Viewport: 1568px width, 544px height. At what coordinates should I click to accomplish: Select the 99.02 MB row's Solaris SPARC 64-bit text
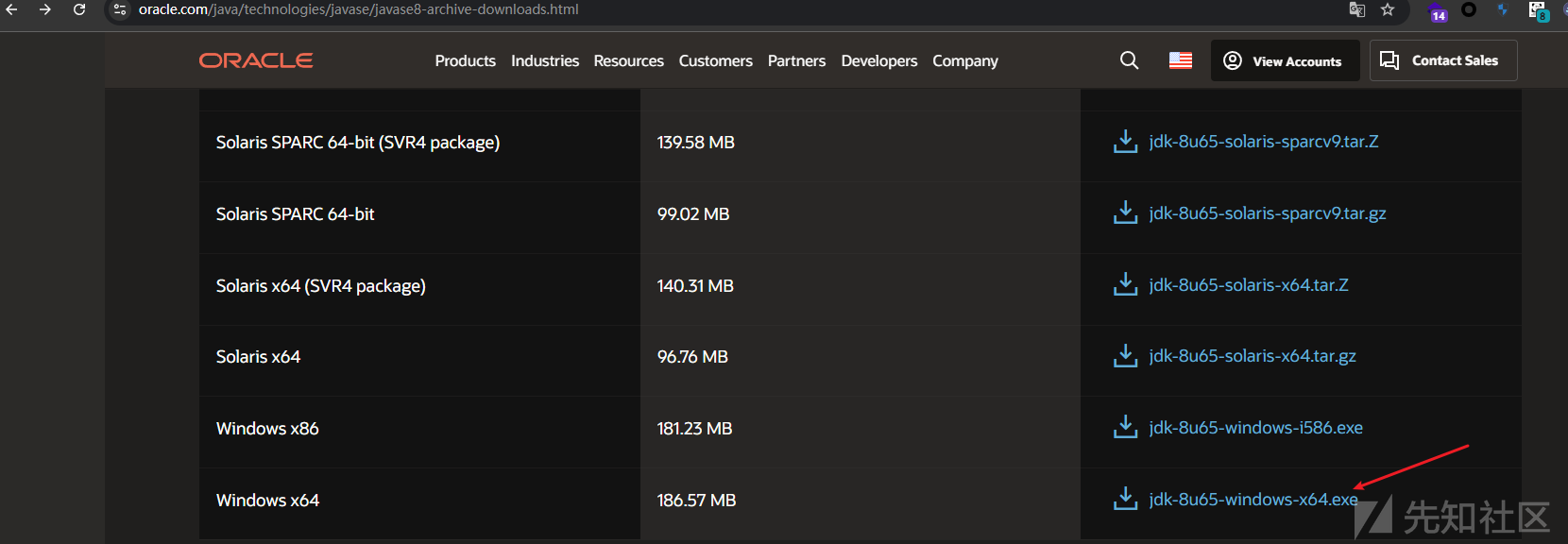coord(295,214)
